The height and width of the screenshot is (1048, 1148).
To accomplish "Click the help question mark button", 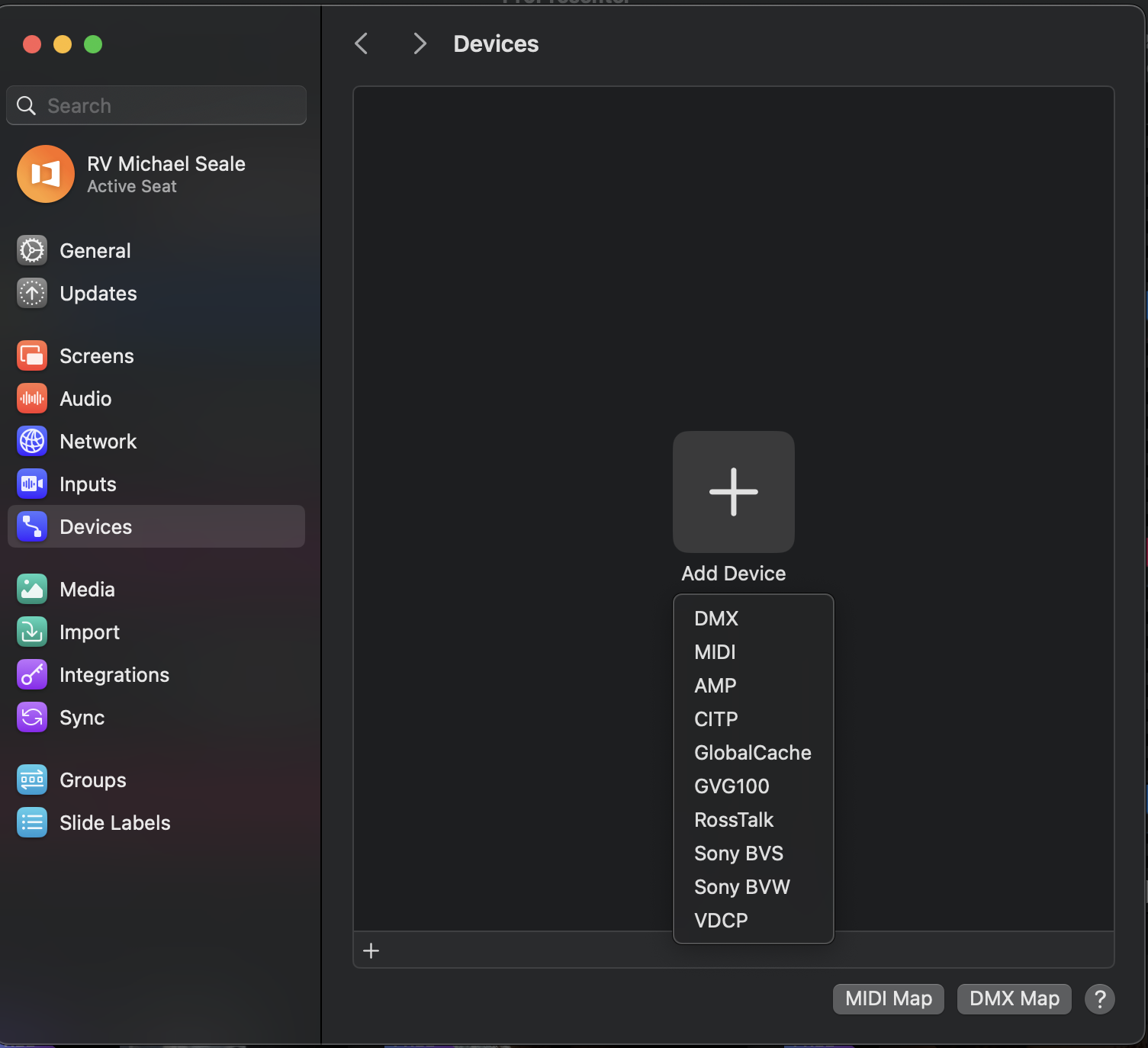I will [1099, 998].
